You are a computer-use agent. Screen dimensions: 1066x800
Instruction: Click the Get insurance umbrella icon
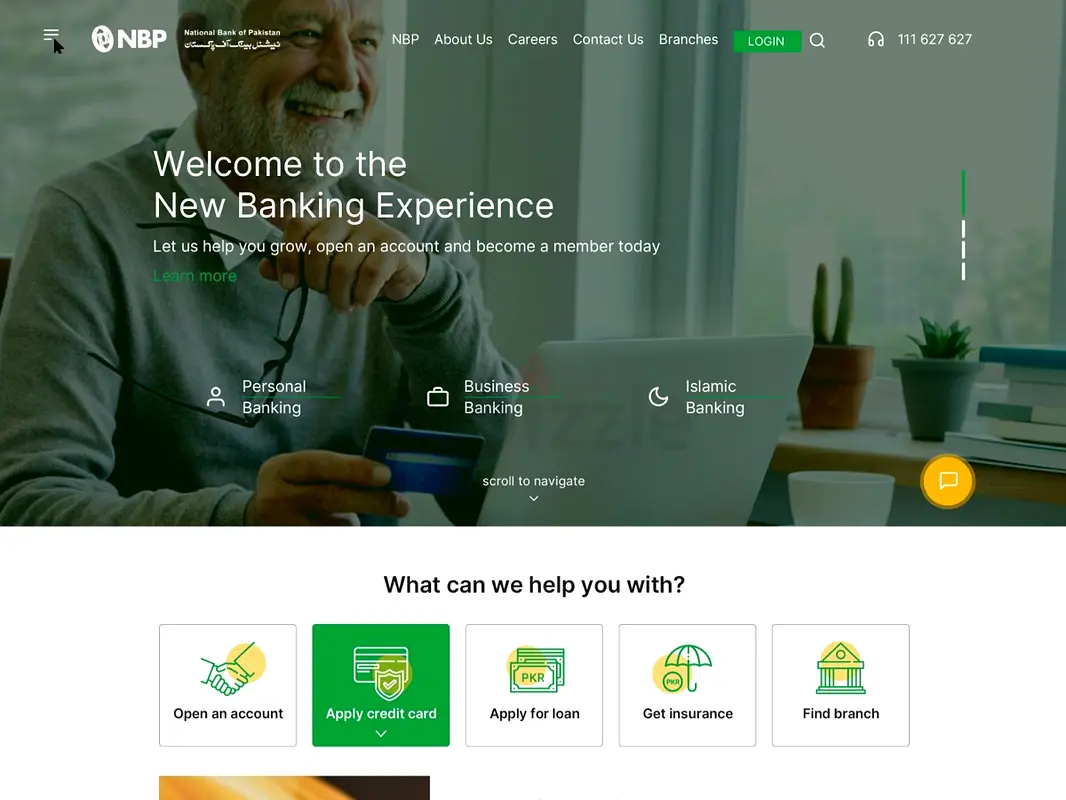[x=683, y=669]
